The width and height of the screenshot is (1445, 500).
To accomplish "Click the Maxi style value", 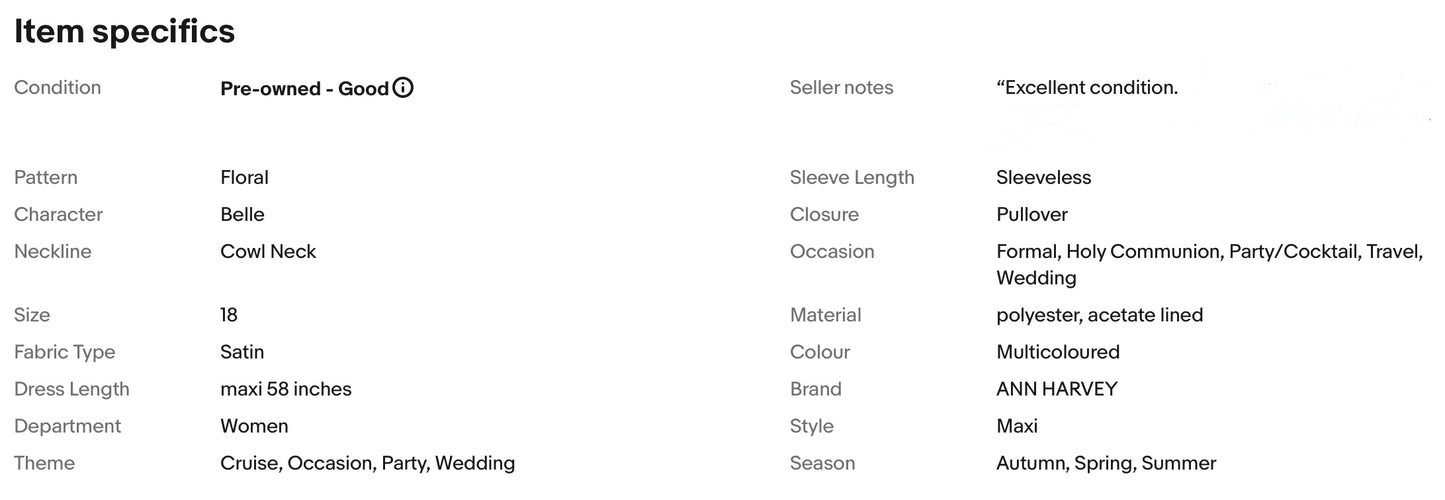I will tap(1017, 426).
